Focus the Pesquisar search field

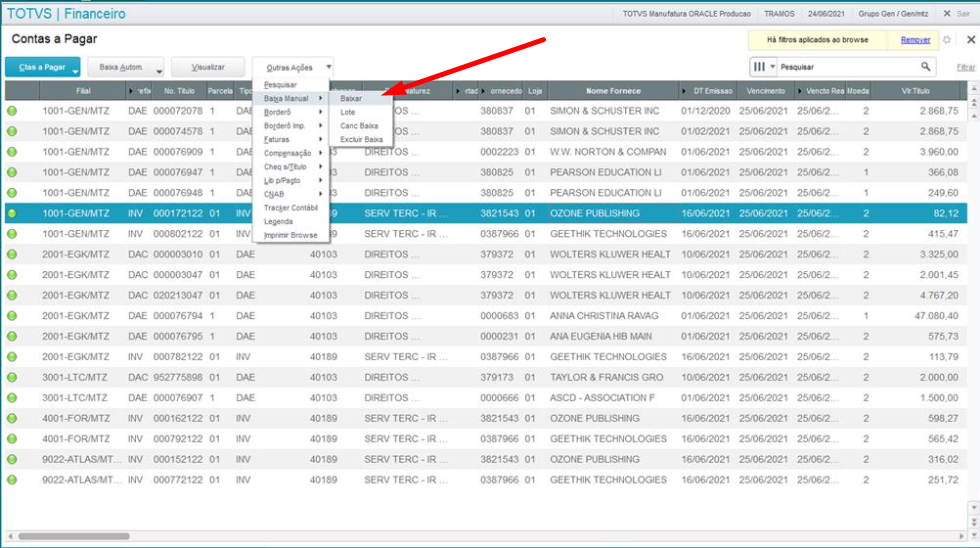coord(849,67)
